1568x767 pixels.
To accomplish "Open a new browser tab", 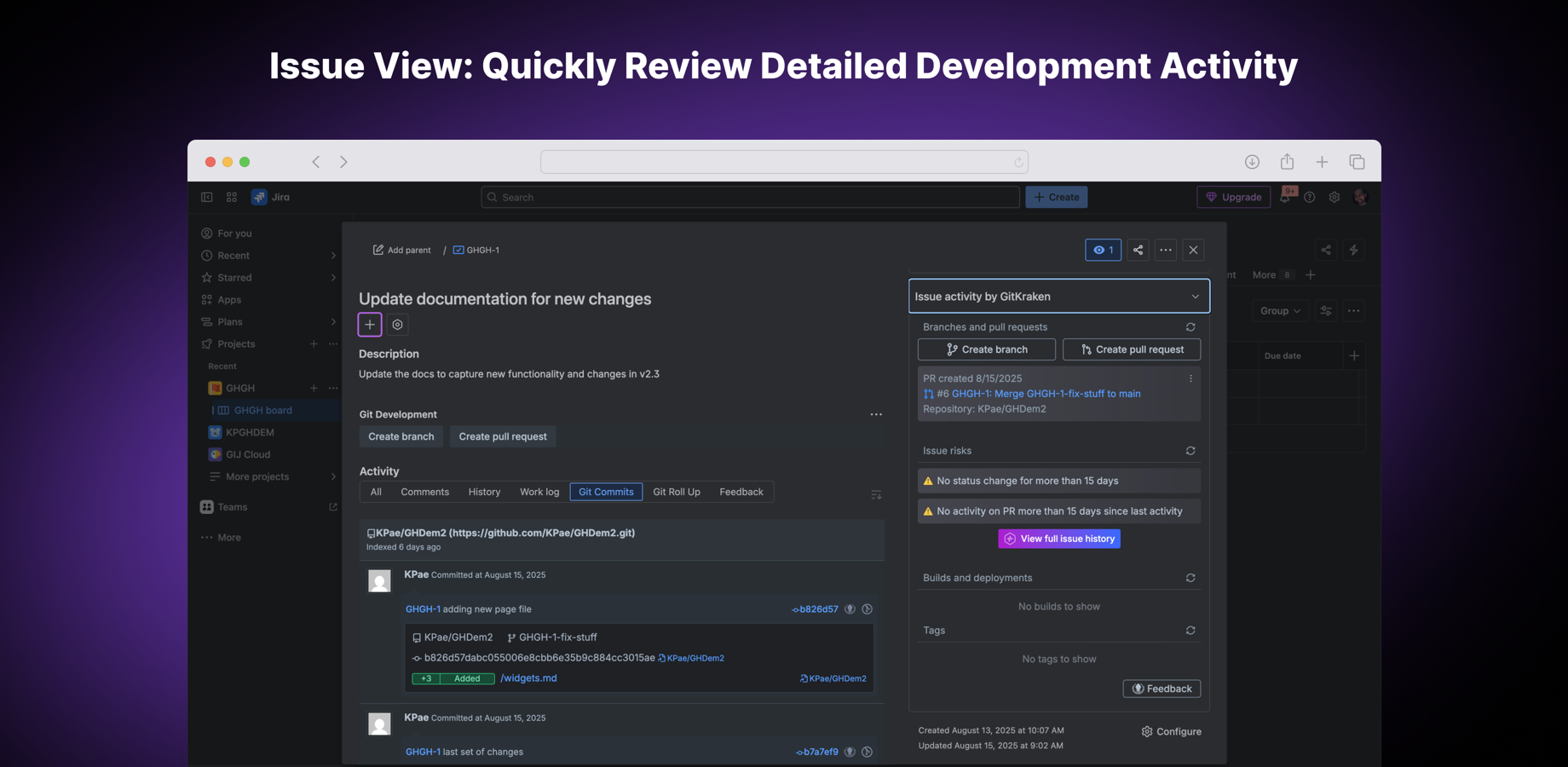I will click(1322, 162).
